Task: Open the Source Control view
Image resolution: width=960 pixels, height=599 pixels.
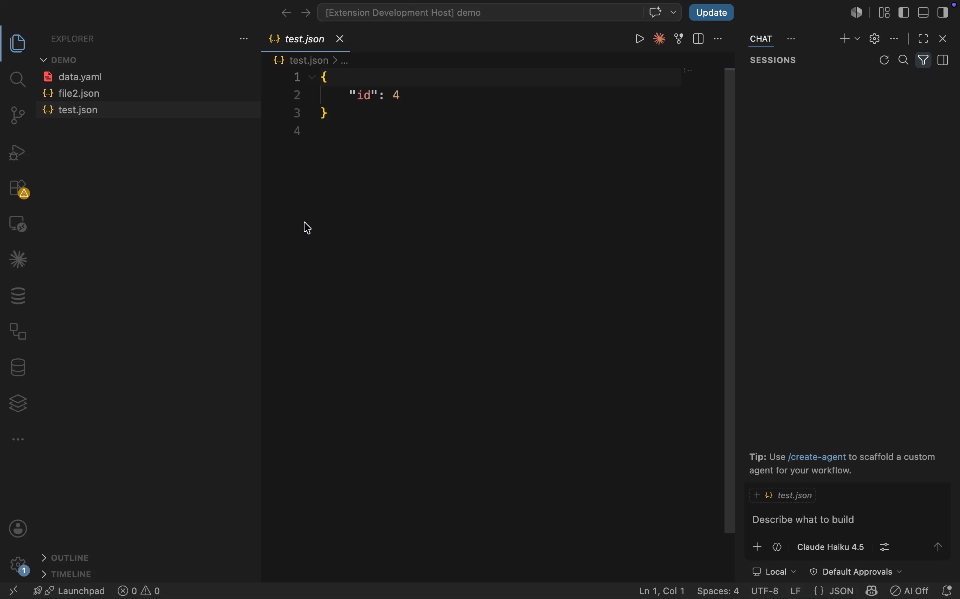Action: coord(18,115)
